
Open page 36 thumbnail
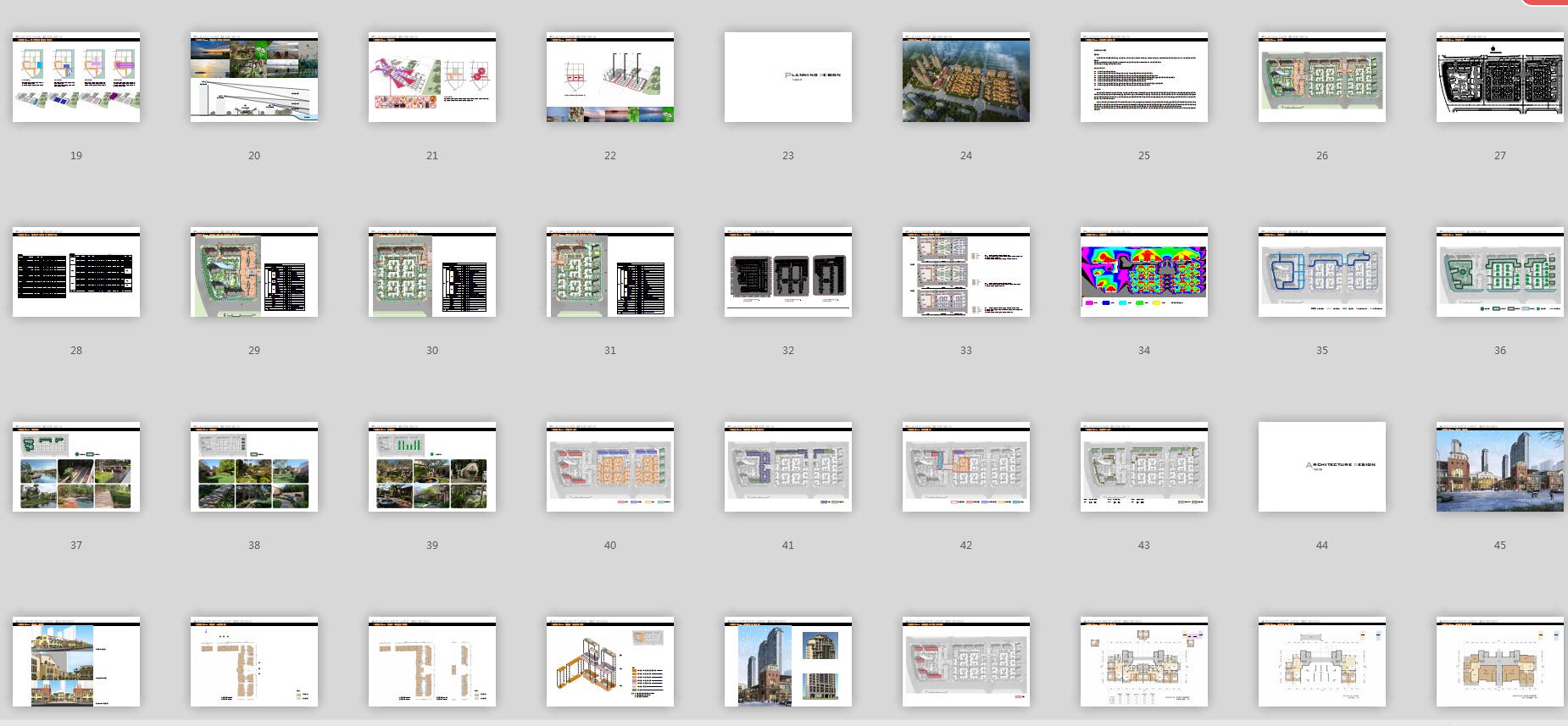(x=1500, y=272)
